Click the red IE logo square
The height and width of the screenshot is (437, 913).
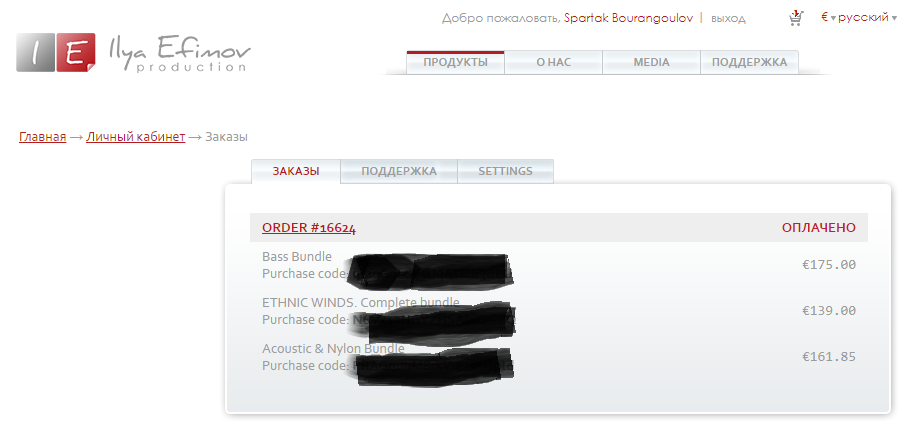(x=76, y=52)
